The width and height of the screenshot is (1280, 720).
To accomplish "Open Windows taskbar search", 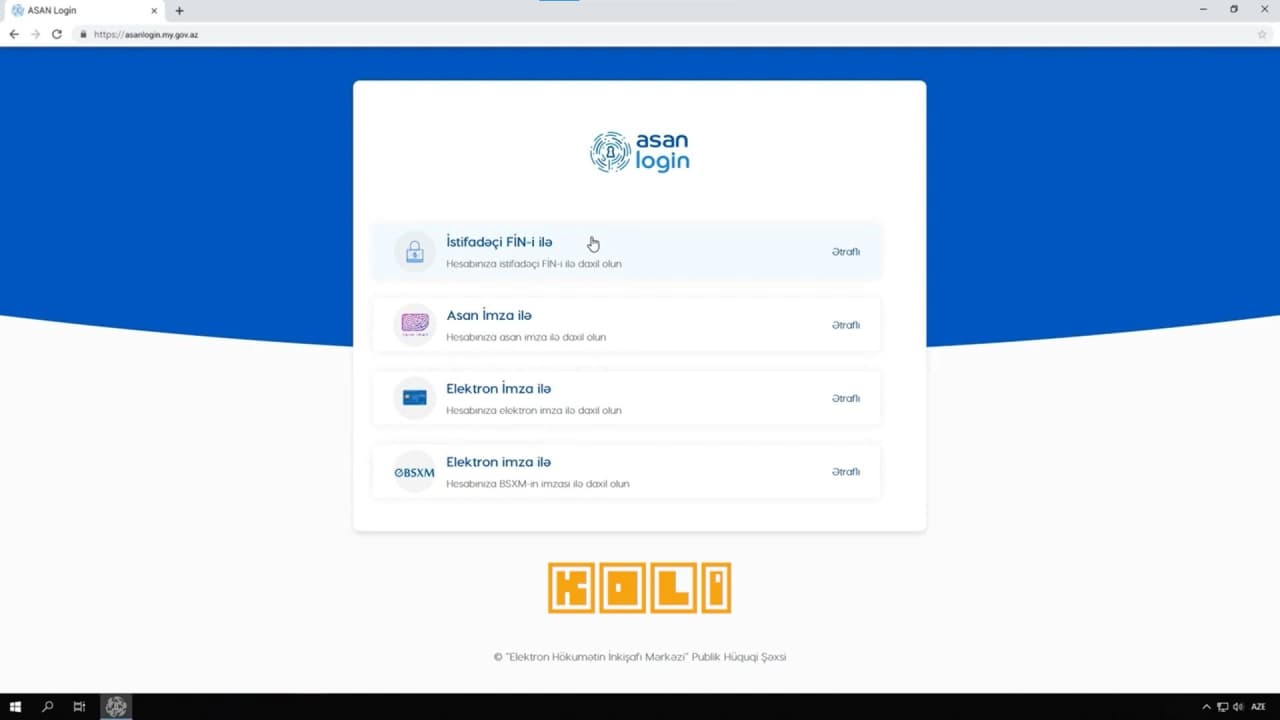I will pyautogui.click(x=47, y=707).
